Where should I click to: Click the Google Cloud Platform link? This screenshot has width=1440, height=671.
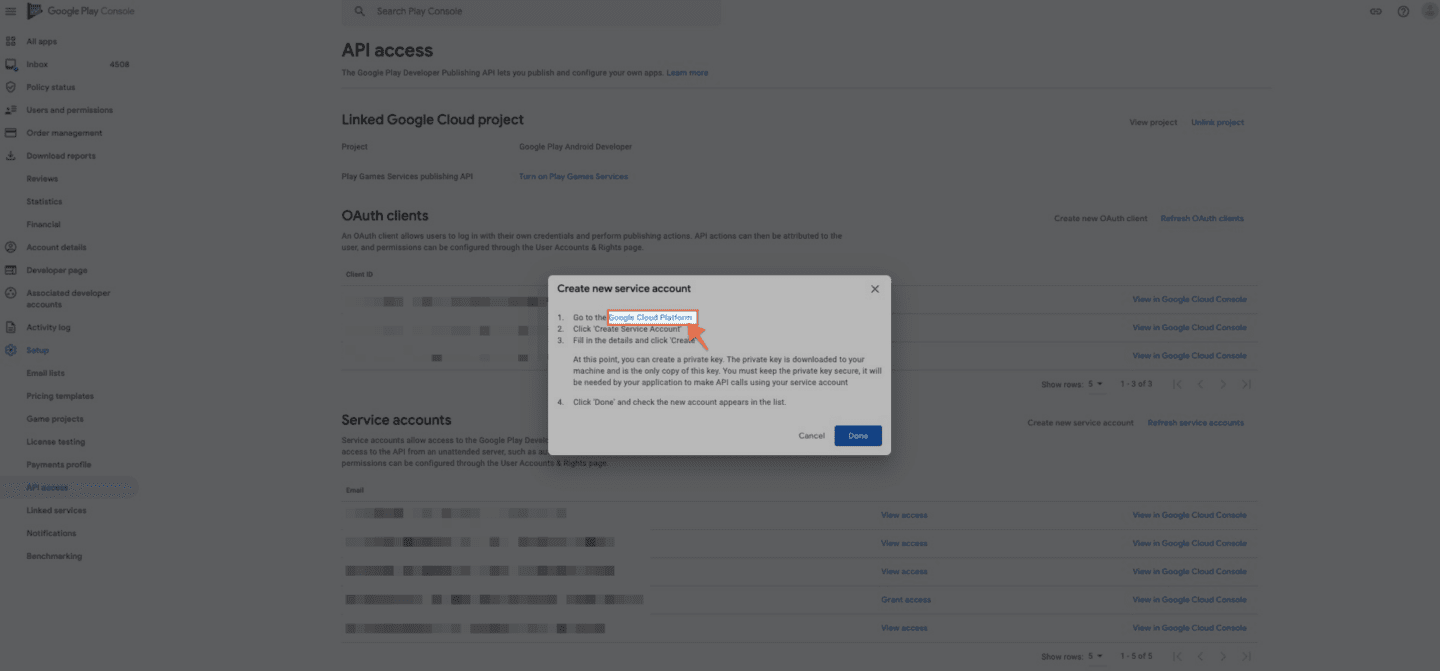651,318
